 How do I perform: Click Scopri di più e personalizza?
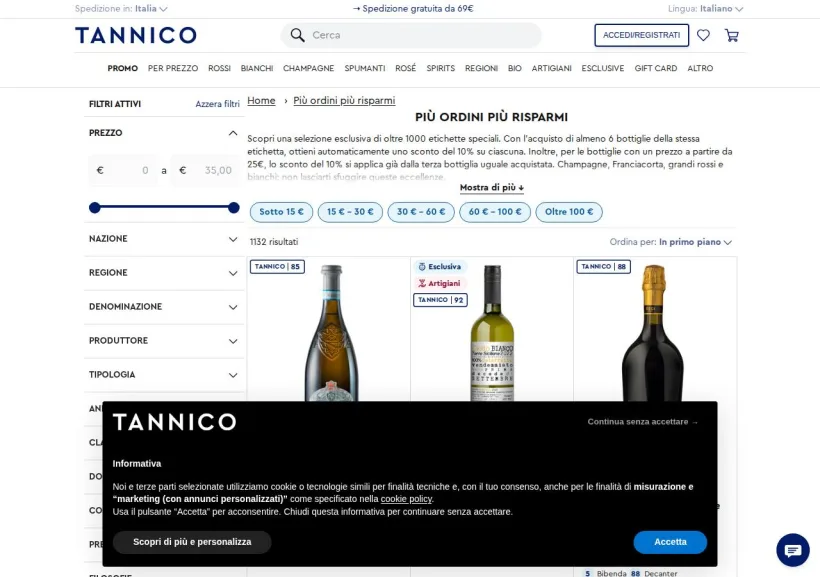192,542
